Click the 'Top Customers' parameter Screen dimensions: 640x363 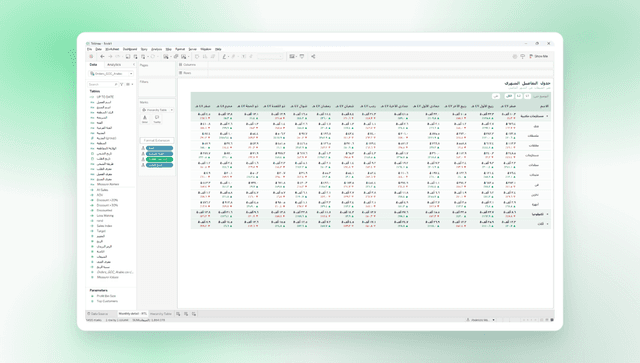[107, 301]
